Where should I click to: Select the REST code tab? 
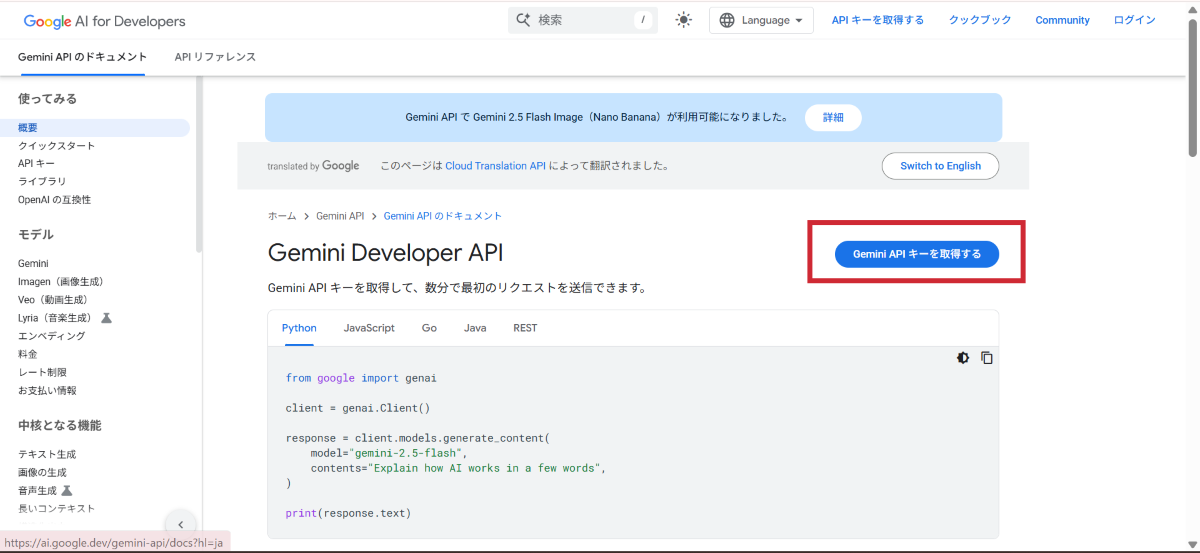pyautogui.click(x=525, y=328)
